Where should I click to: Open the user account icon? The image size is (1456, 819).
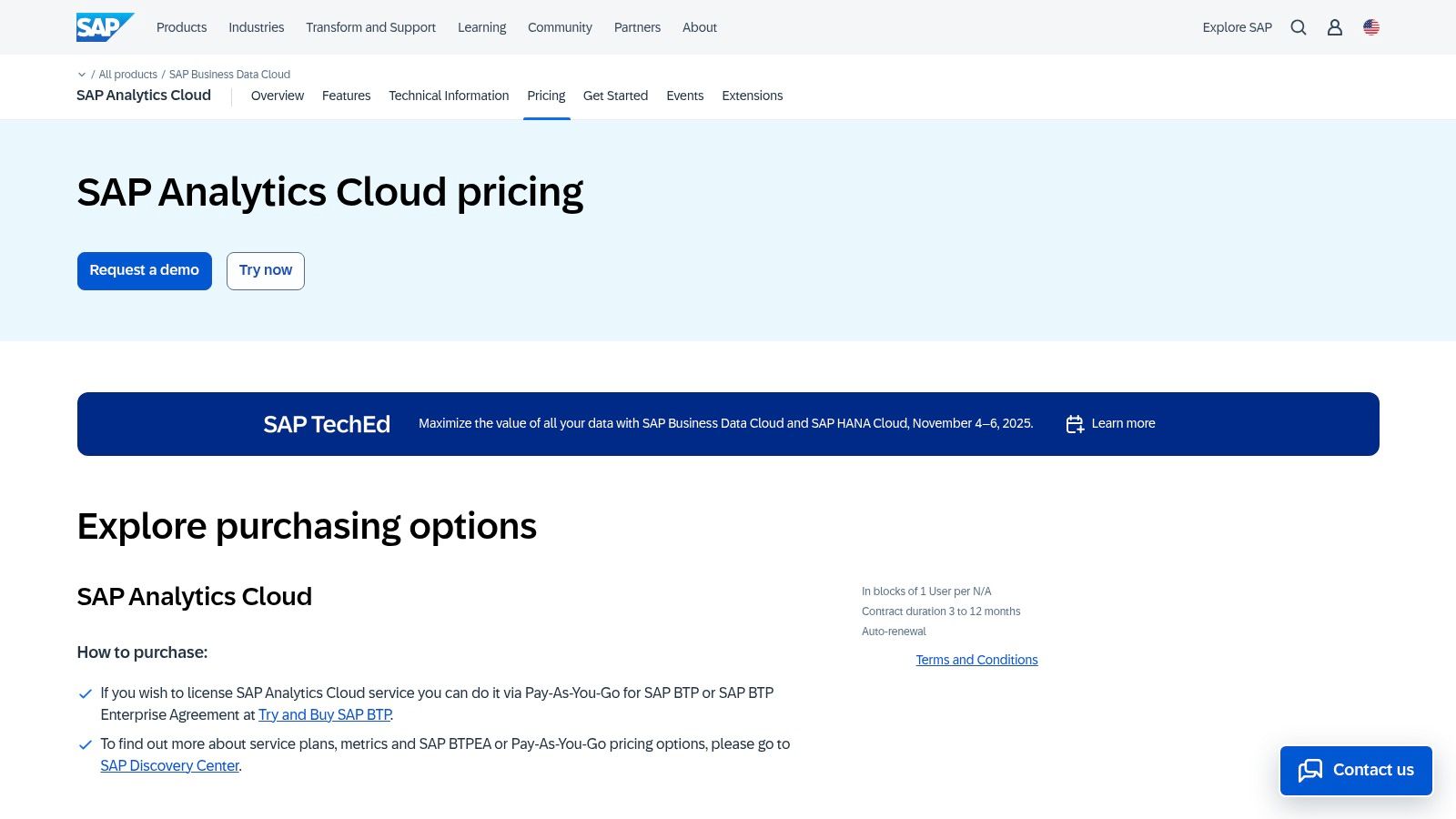pyautogui.click(x=1335, y=27)
